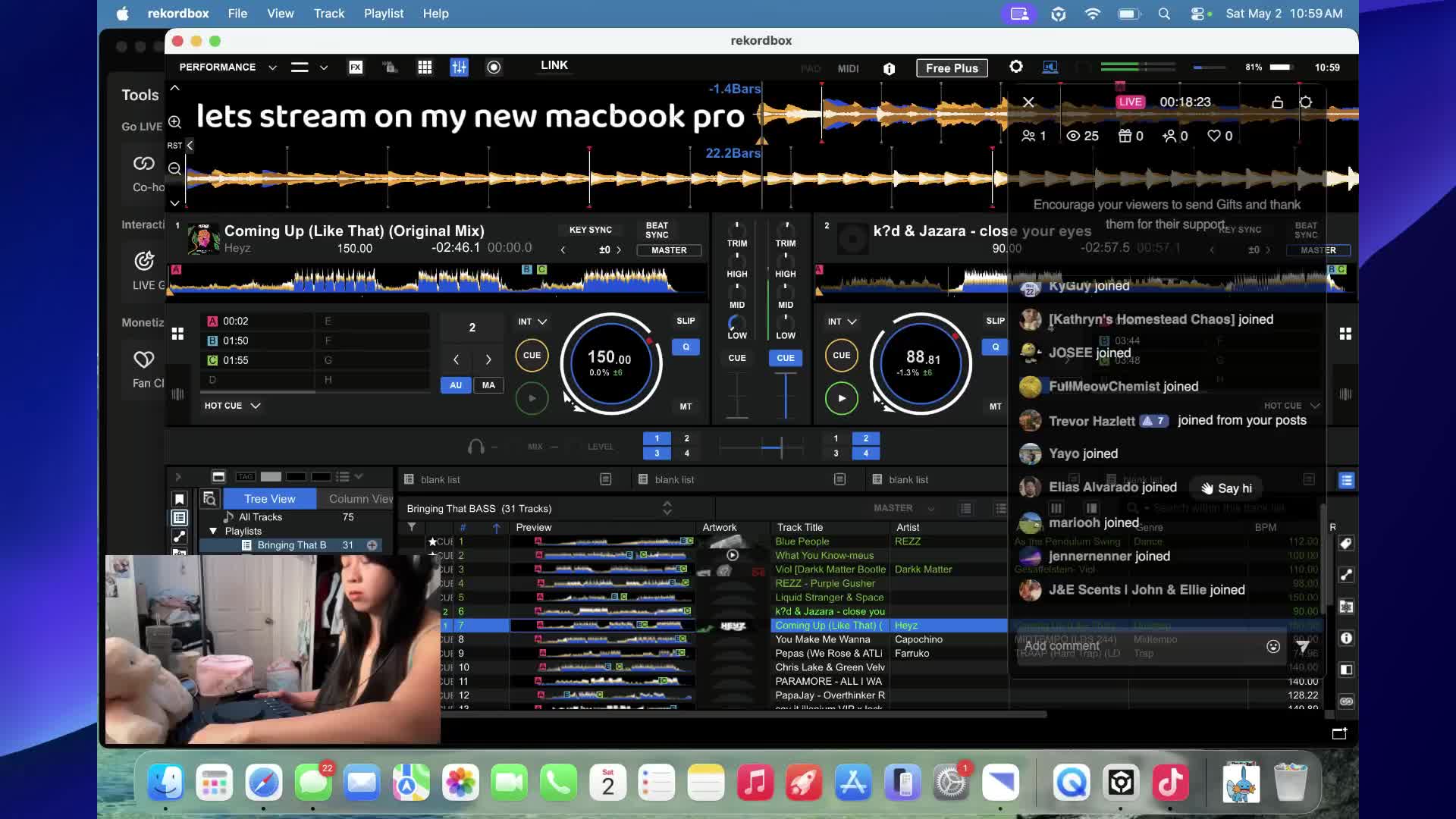The height and width of the screenshot is (819, 1456).
Task: Open HOT CUE dropdown on deck 1
Action: (232, 406)
